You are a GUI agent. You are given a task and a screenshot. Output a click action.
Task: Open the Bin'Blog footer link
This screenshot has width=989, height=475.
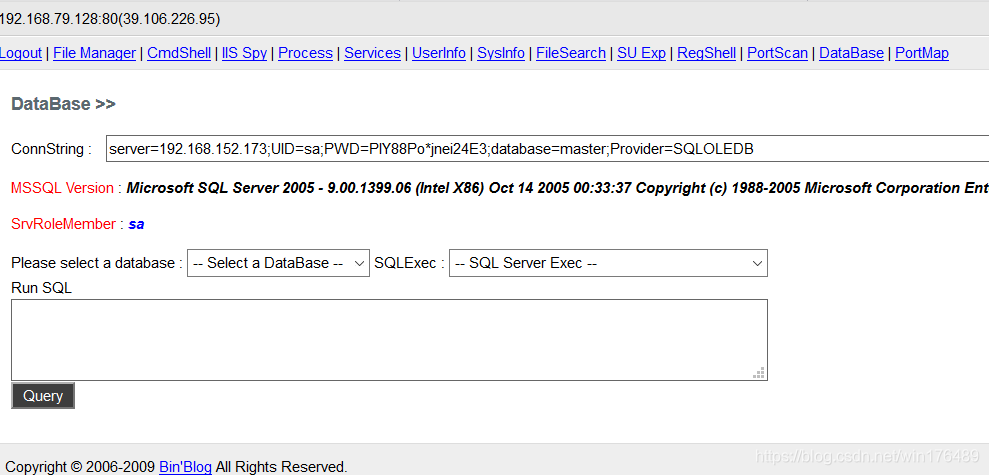pos(185,467)
